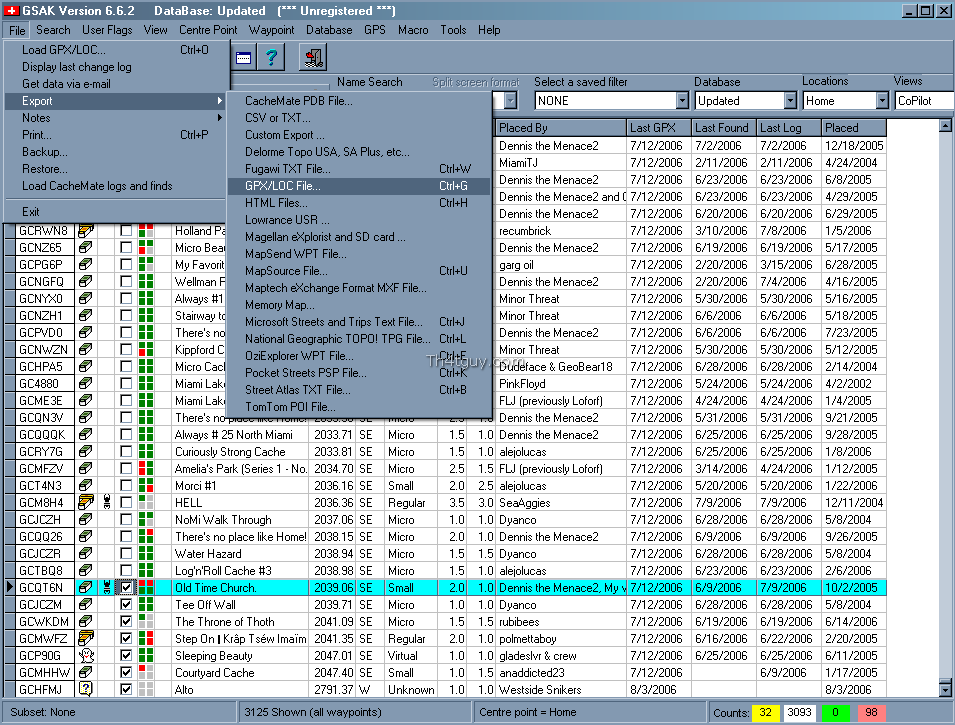
Task: Check the user flag for Water Hazard
Action: tap(126, 553)
